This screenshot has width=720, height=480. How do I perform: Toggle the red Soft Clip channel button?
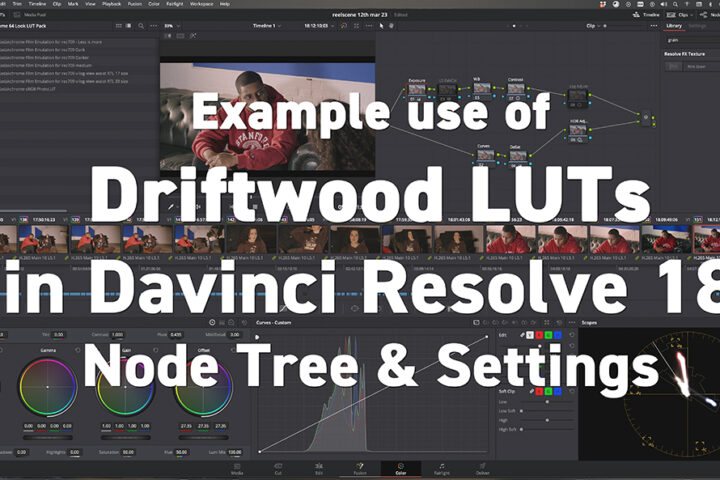click(x=540, y=391)
